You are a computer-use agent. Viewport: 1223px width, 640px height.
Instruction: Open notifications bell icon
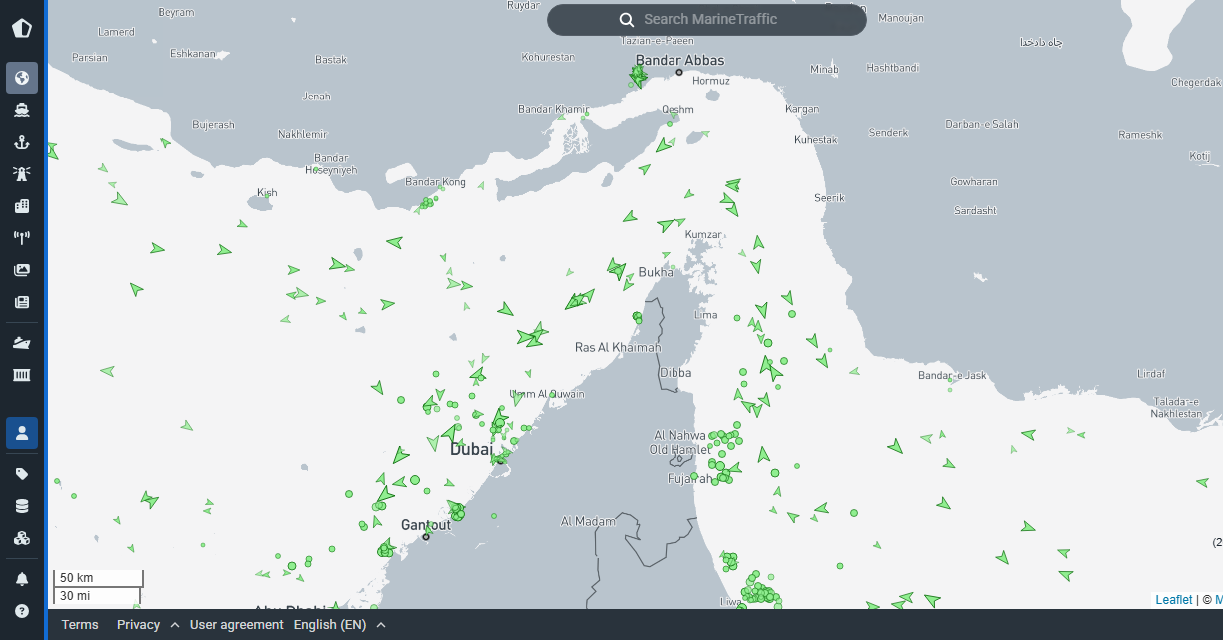pyautogui.click(x=22, y=579)
